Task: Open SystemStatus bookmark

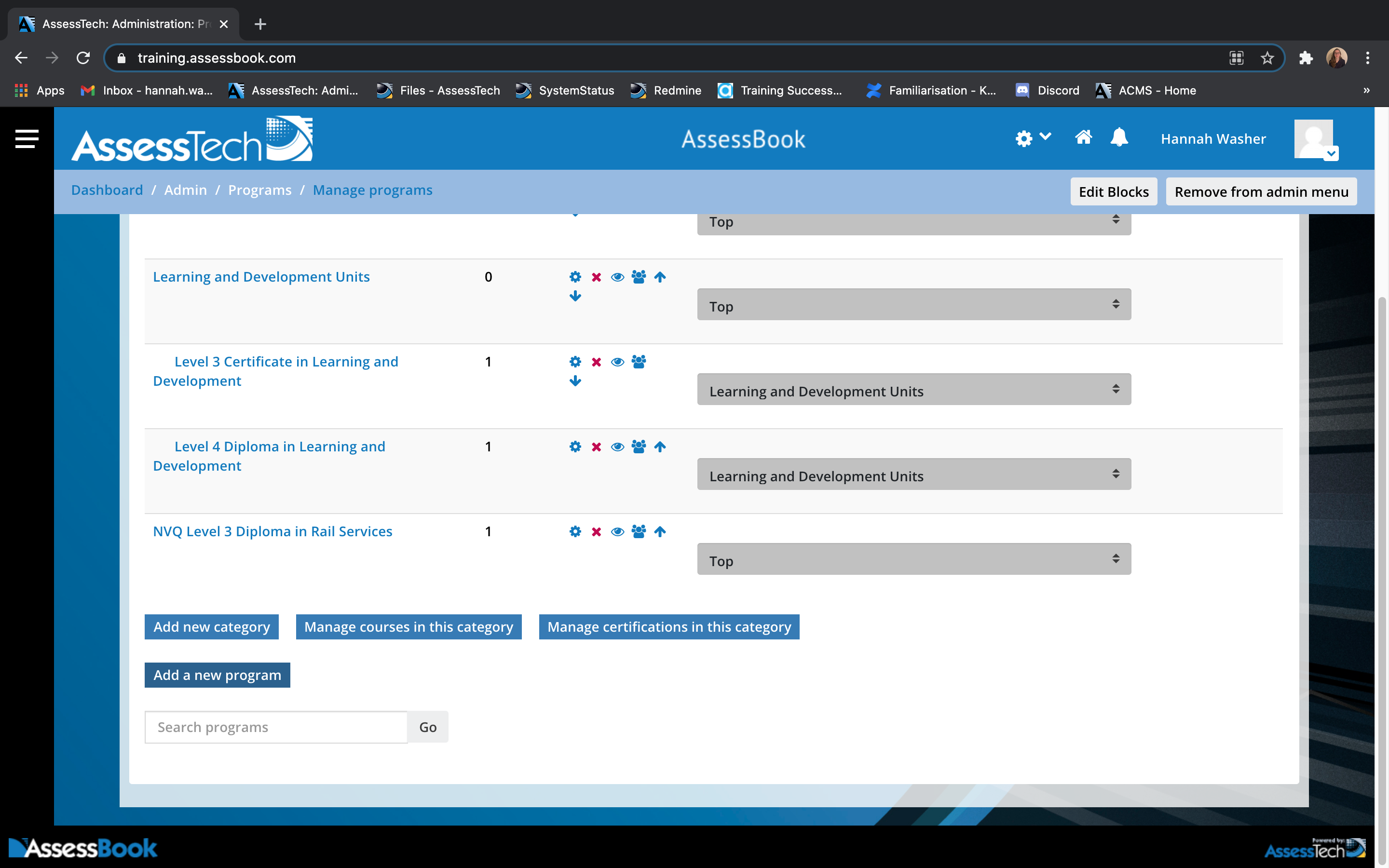Action: [x=565, y=90]
